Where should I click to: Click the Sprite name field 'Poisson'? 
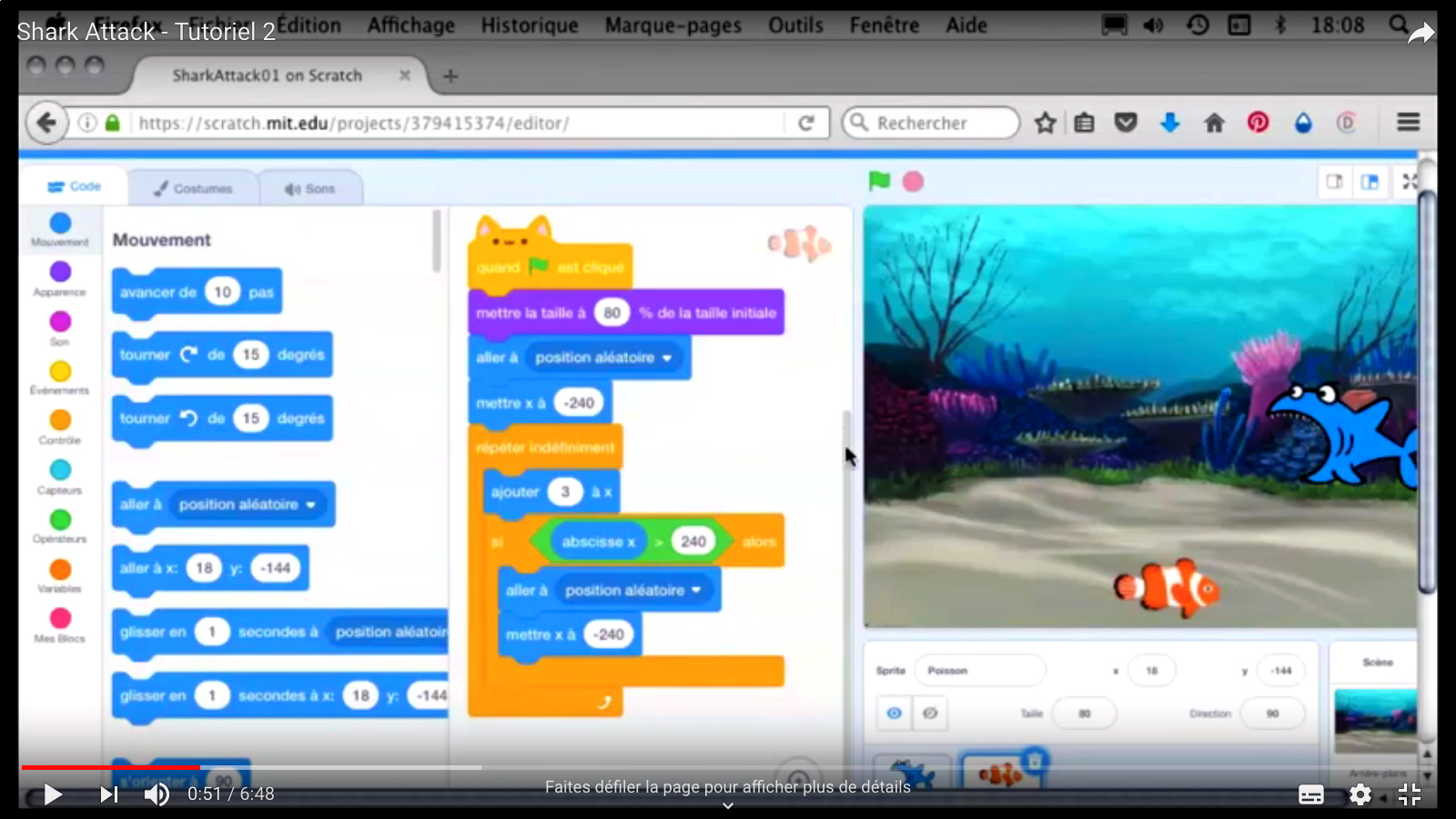click(980, 671)
